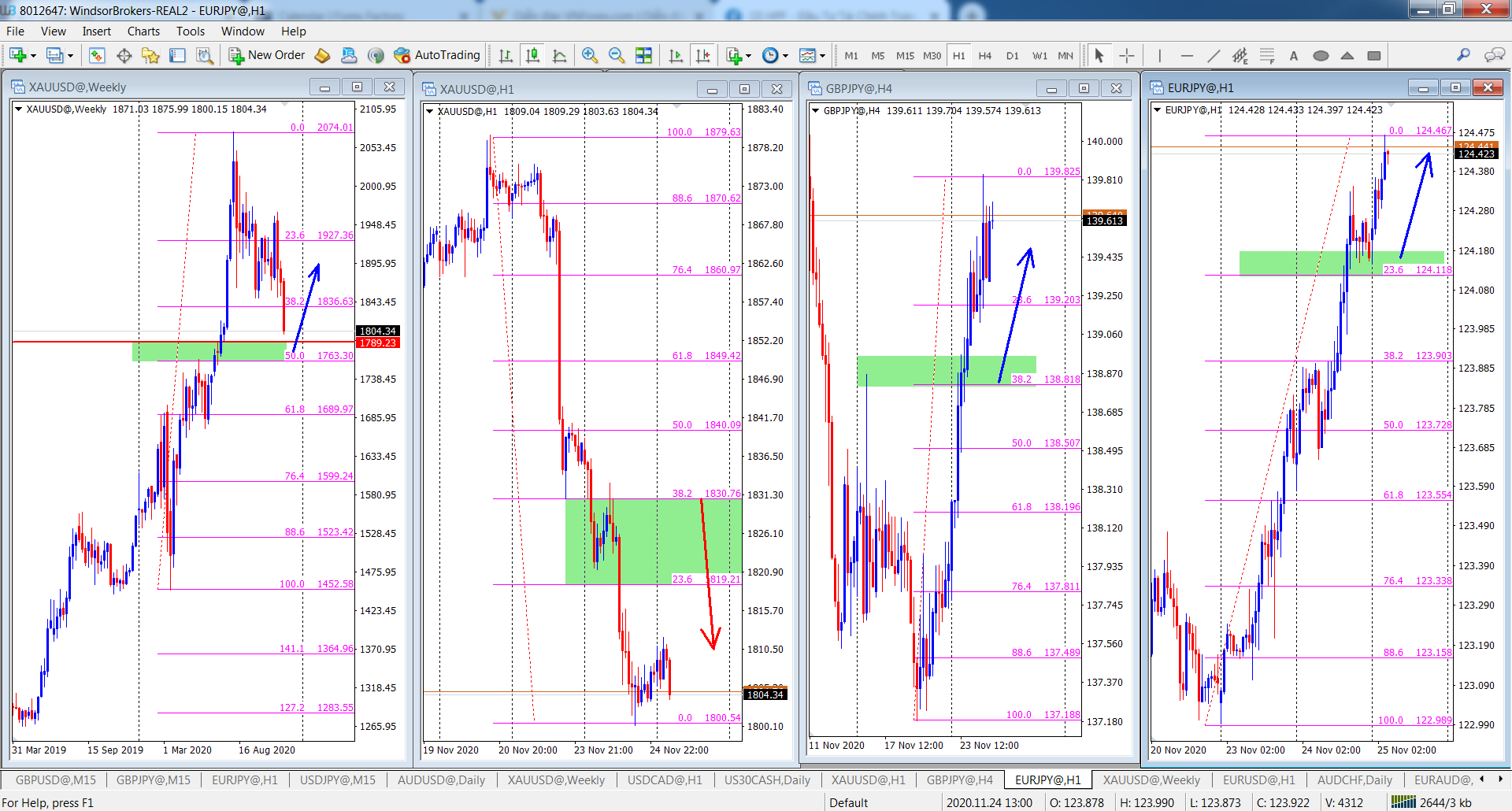Select the cursor arrow tool

[1099, 55]
